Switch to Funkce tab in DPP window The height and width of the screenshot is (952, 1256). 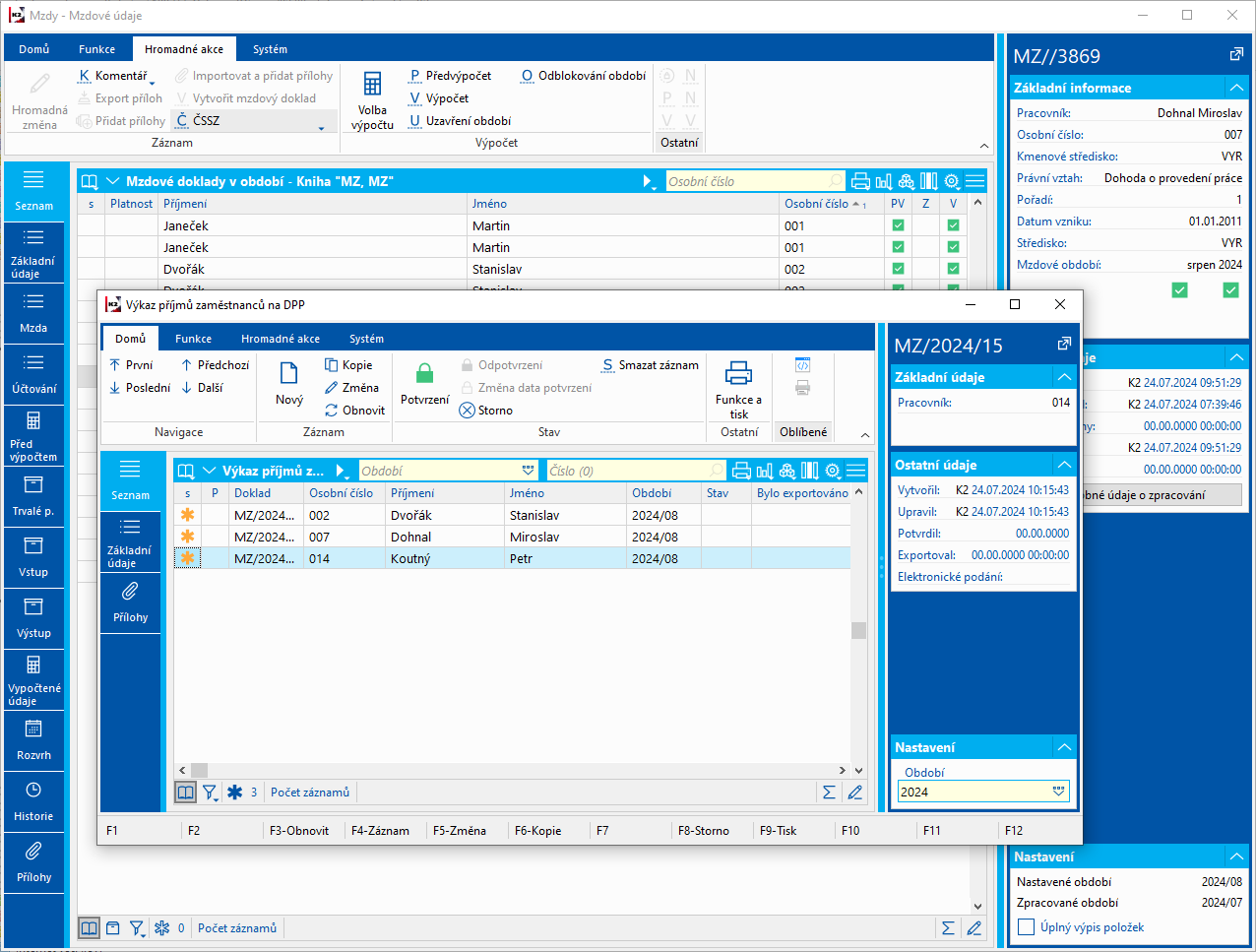click(193, 339)
